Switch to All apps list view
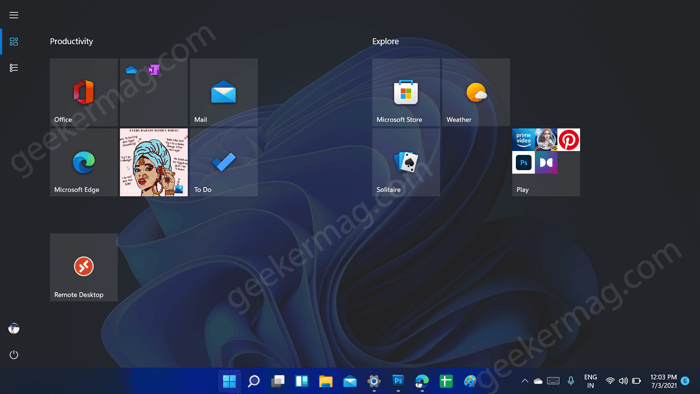Viewport: 700px width, 394px height. tap(14, 68)
